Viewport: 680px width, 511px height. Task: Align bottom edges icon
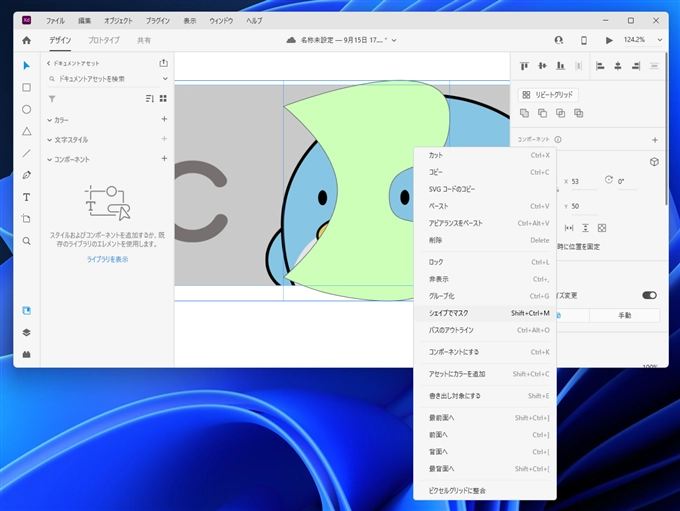560,66
